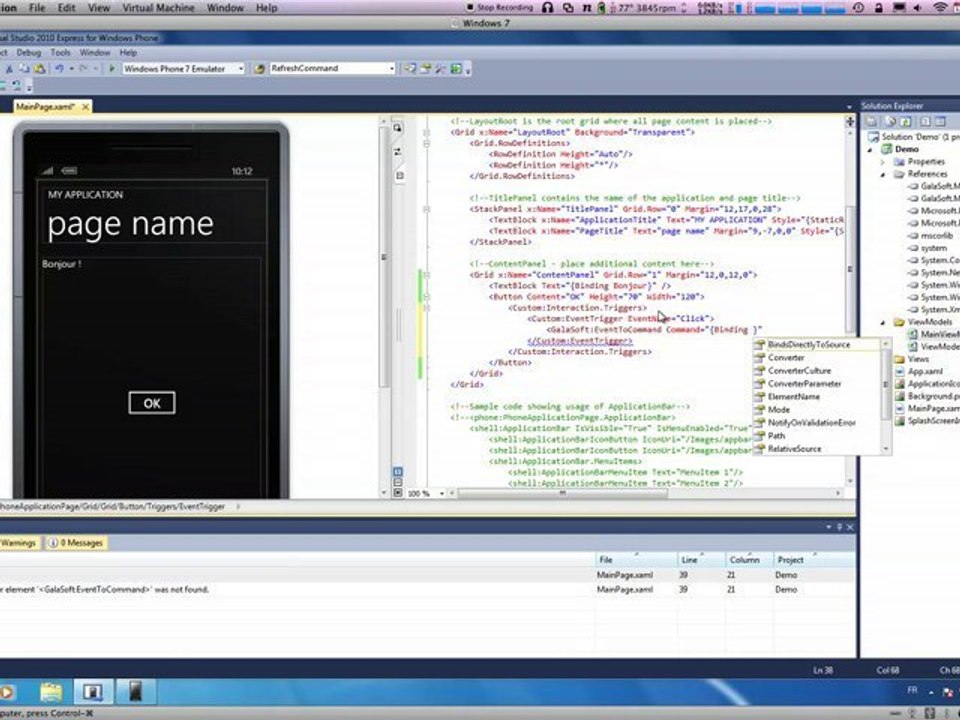Click the redo arrow icon in the toolbar
Screen dimensions: 960x720
[x=84, y=69]
